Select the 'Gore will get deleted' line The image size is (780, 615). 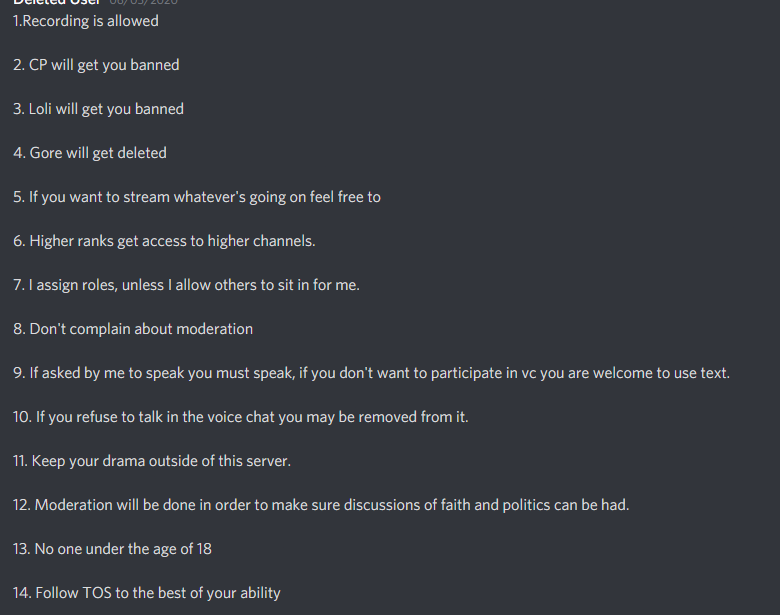click(x=90, y=153)
